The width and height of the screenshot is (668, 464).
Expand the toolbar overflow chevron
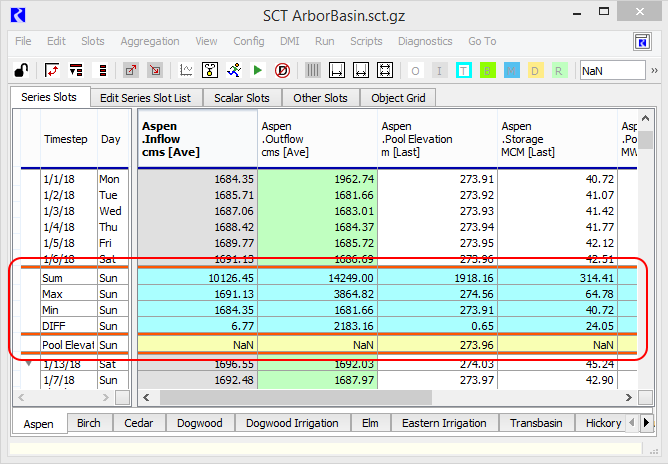pyautogui.click(x=654, y=71)
